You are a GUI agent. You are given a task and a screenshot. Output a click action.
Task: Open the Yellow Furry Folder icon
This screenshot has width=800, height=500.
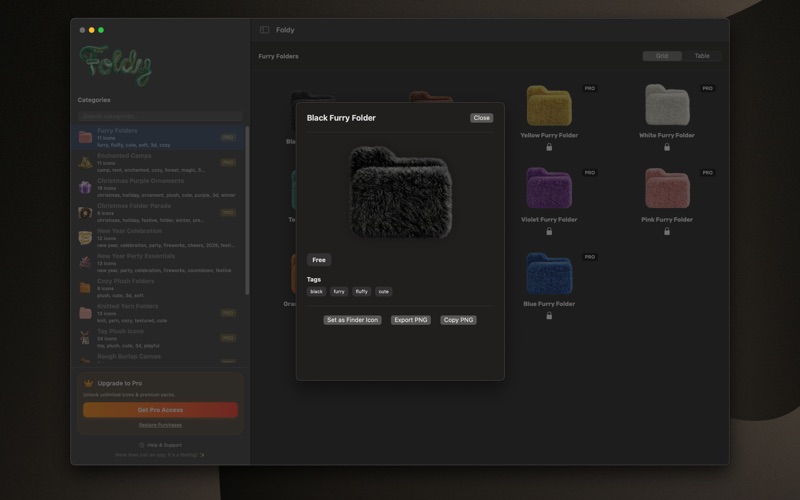pos(549,106)
